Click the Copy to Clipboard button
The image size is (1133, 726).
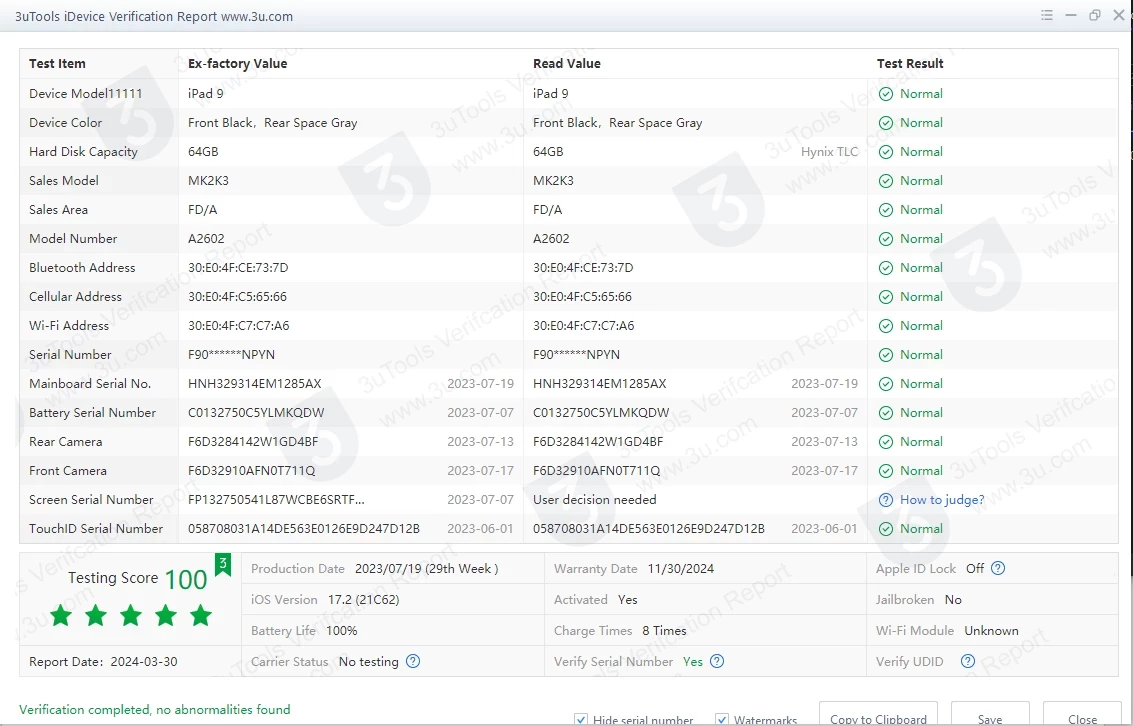click(x=878, y=714)
